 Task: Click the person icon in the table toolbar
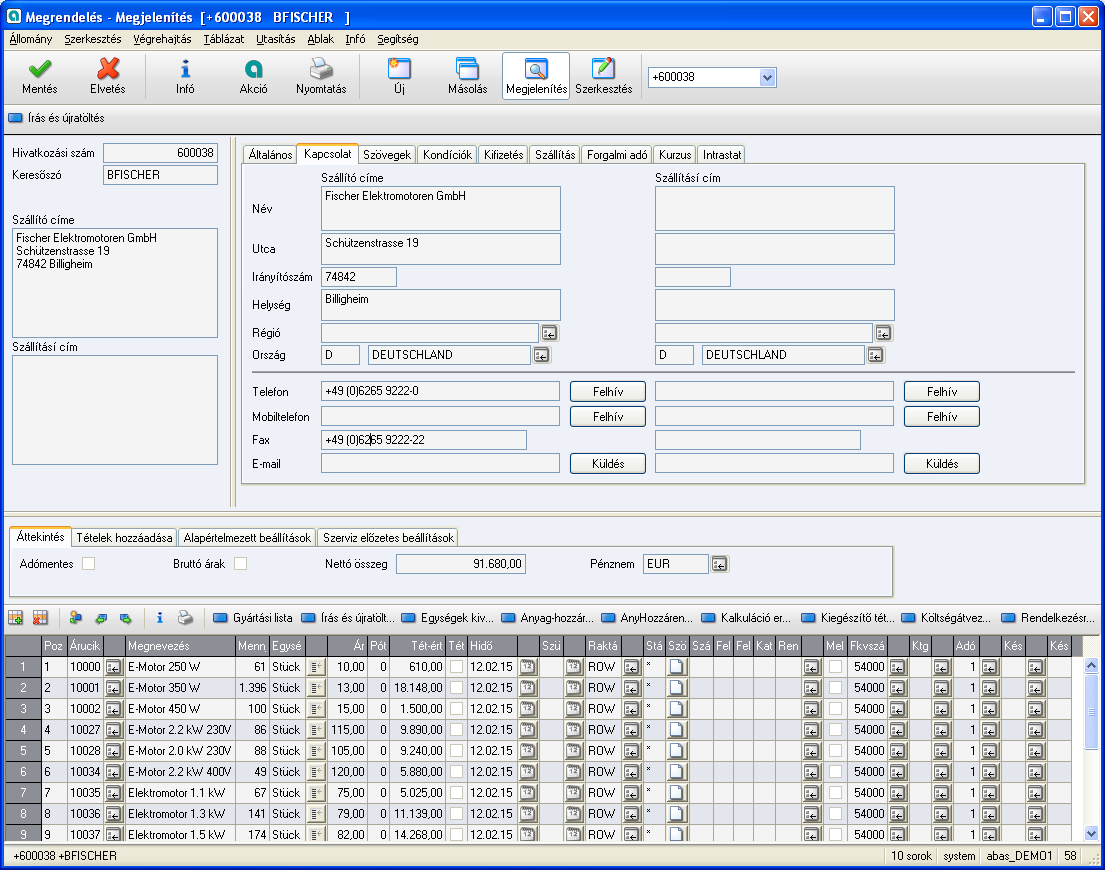click(x=76, y=618)
